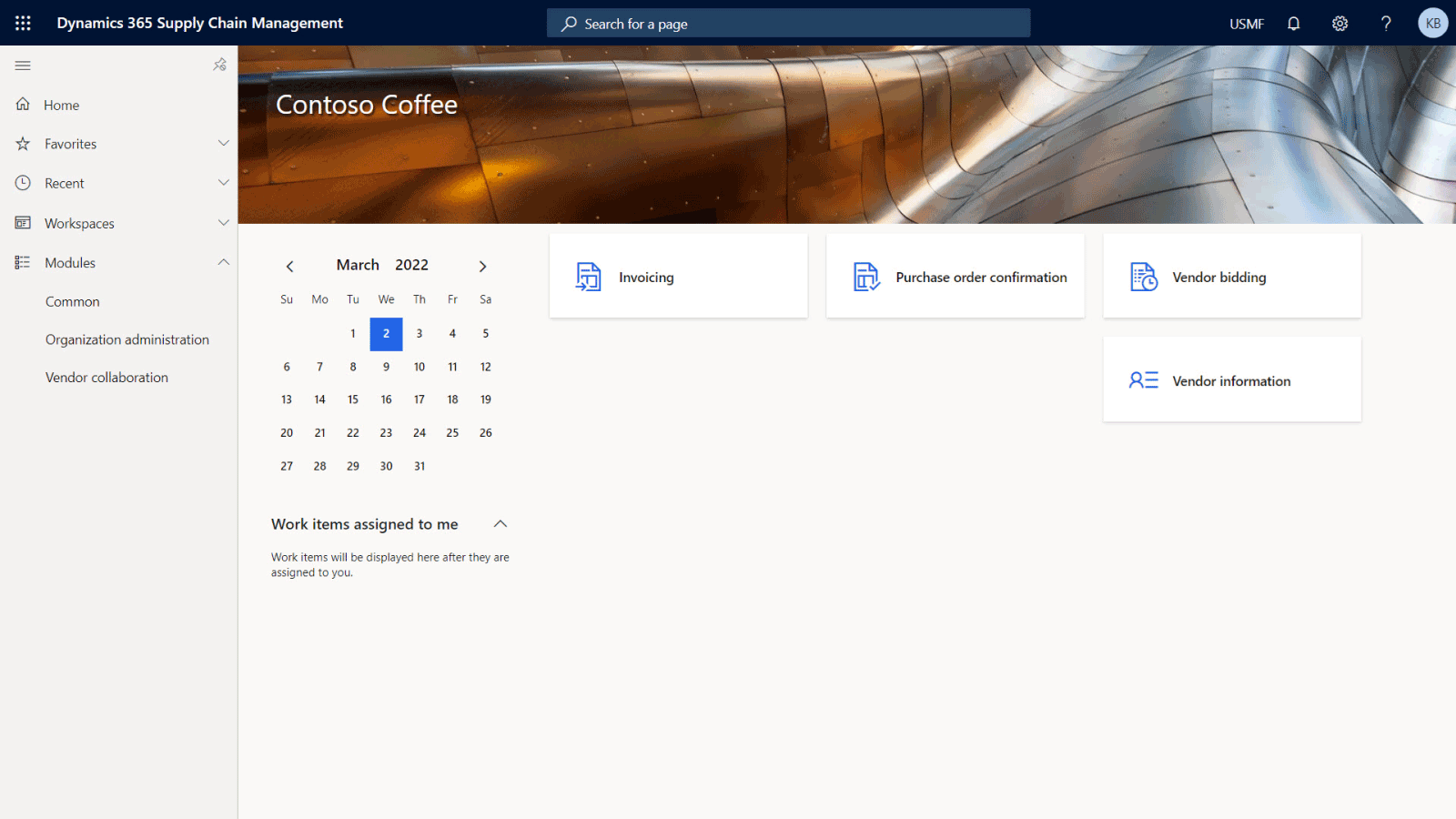Image resolution: width=1456 pixels, height=819 pixels.
Task: Collapse the Work items assigned to me panel
Action: 500,523
